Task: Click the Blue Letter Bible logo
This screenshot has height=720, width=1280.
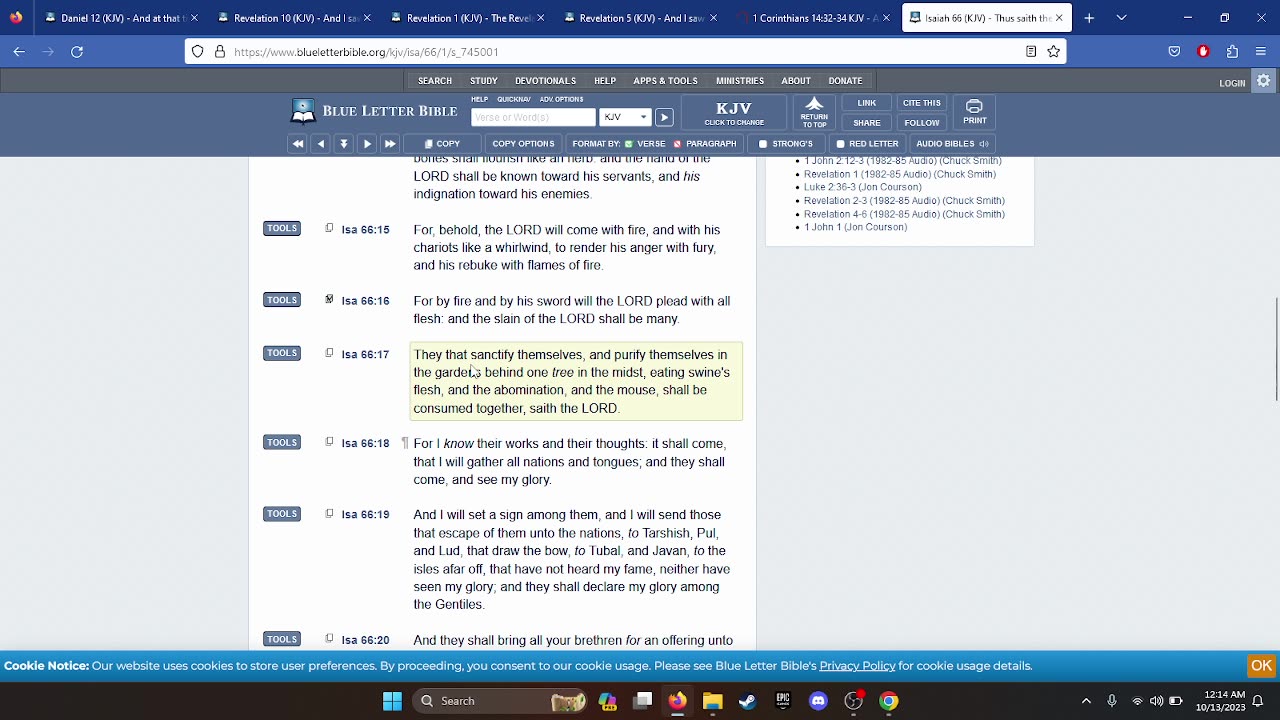Action: click(374, 111)
